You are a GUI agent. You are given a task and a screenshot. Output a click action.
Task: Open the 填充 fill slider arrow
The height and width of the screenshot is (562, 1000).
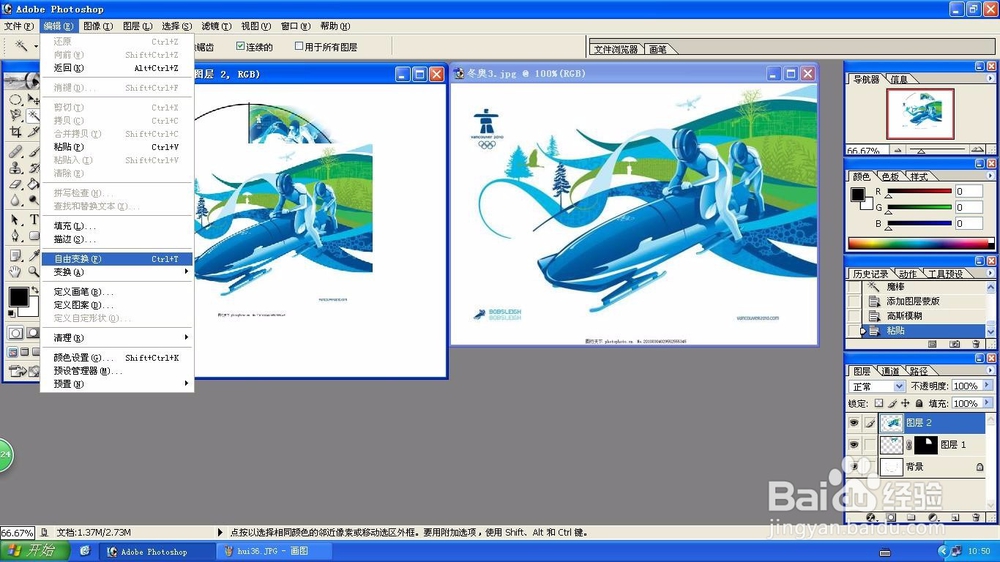(987, 403)
